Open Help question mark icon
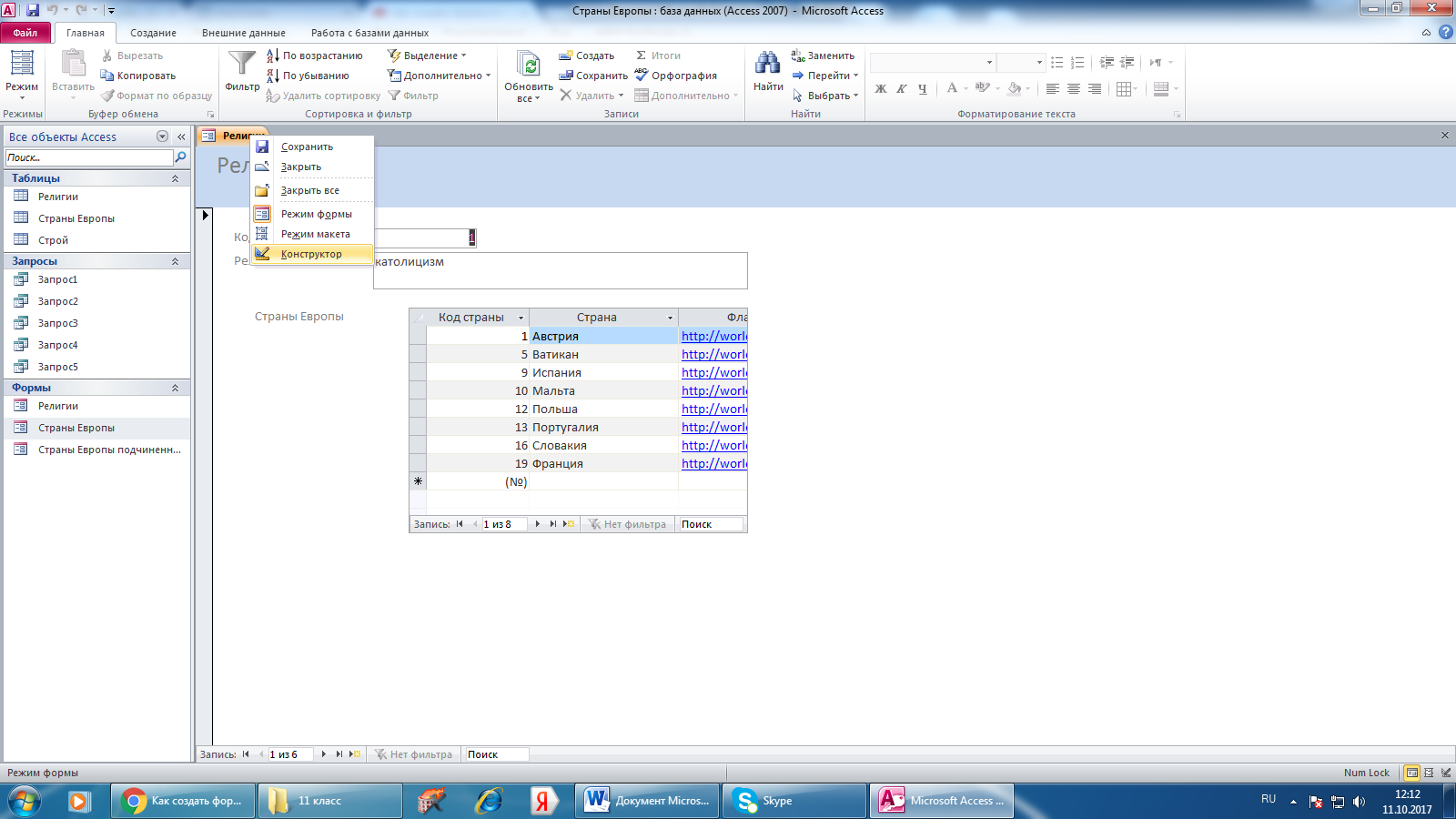The height and width of the screenshot is (819, 1456). tap(1445, 32)
